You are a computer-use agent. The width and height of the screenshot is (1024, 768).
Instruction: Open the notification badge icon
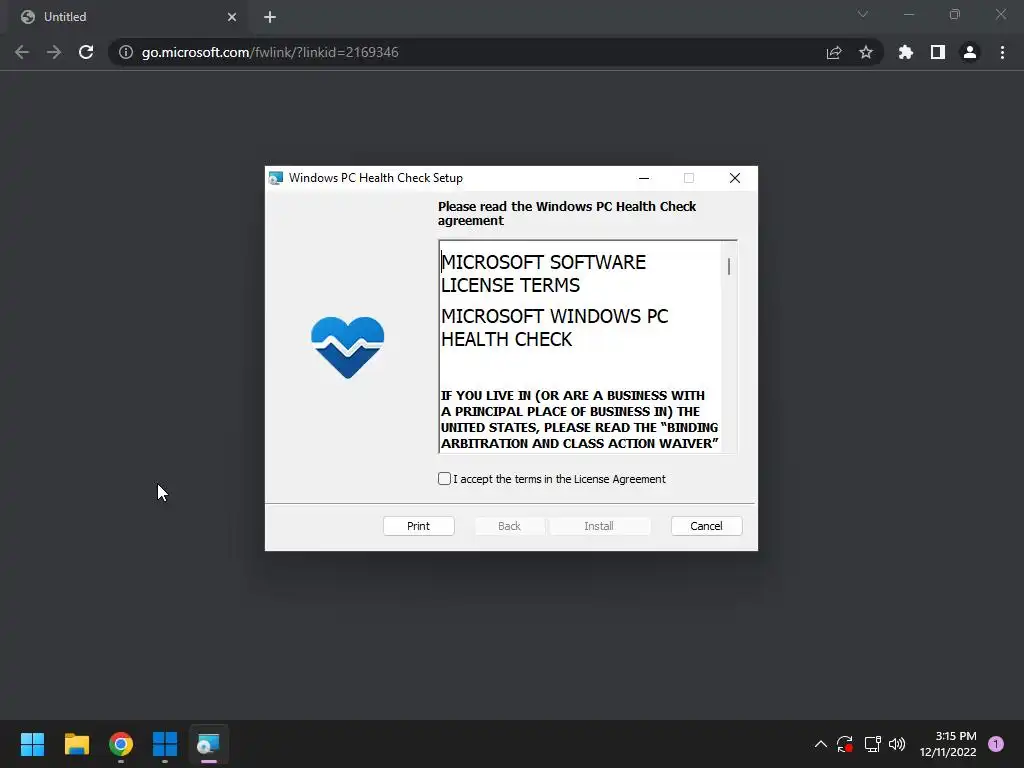[996, 744]
